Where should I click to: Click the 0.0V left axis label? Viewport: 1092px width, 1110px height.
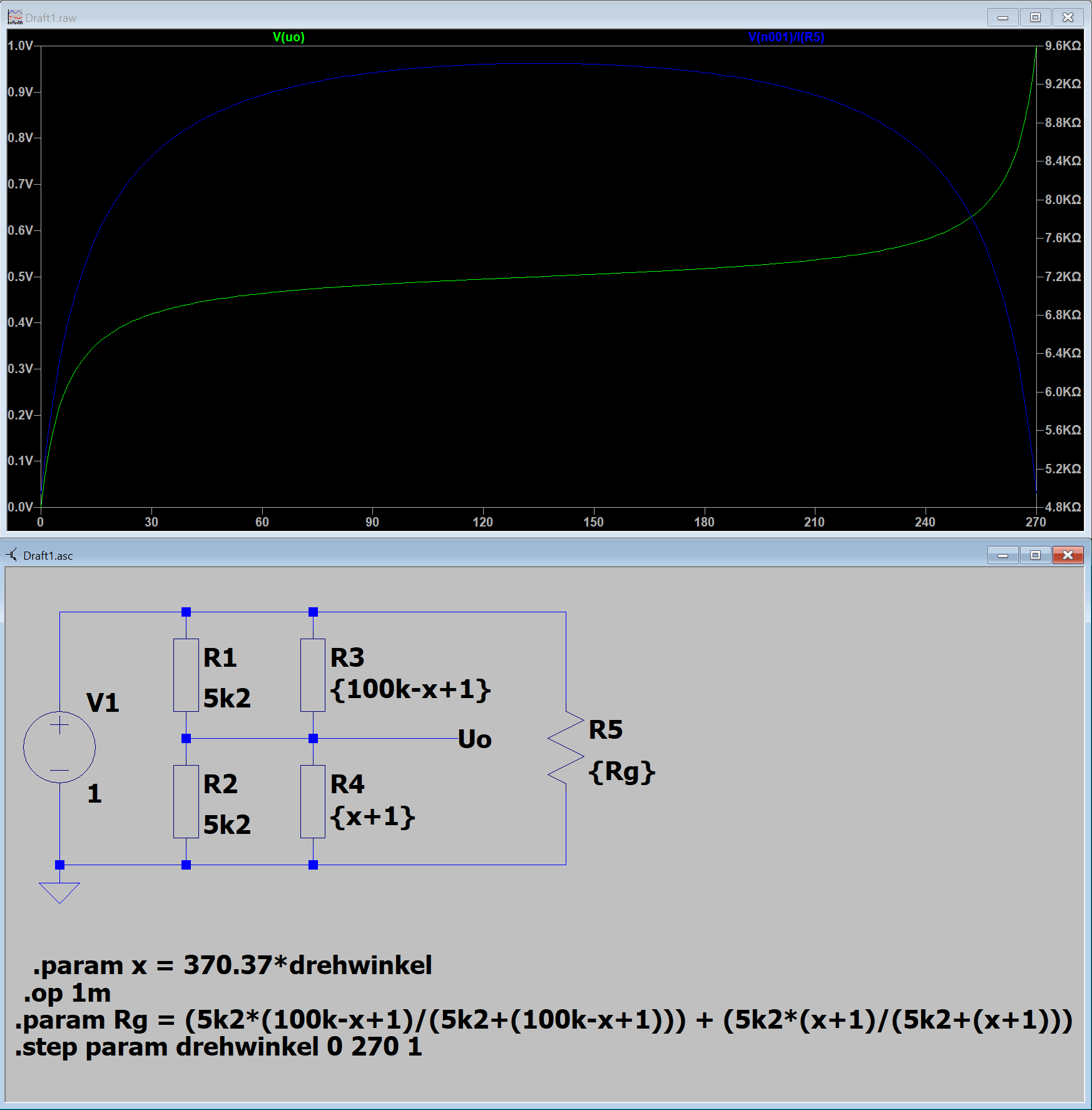point(20,507)
